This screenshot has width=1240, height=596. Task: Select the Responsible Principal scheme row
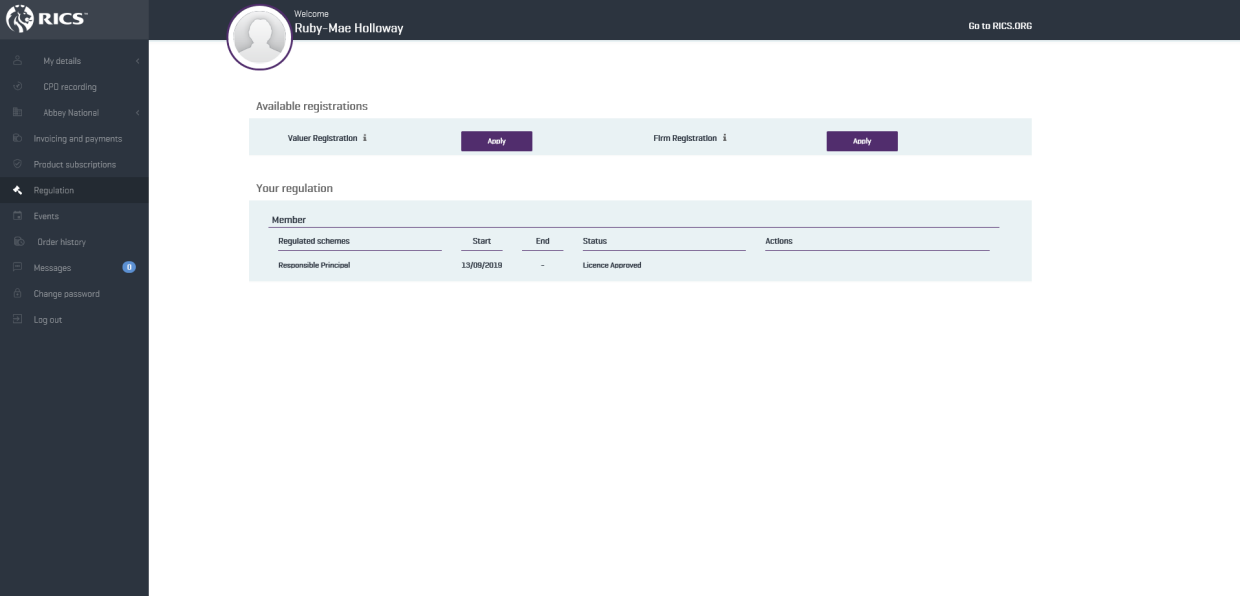[x=314, y=265]
